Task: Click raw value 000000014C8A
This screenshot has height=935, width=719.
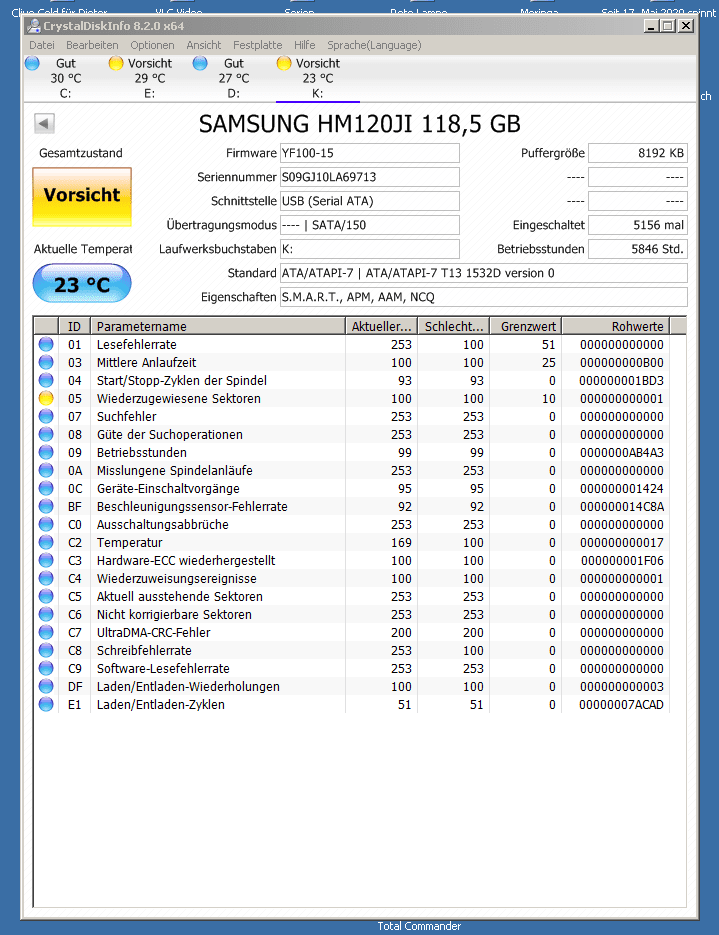Action: (622, 507)
